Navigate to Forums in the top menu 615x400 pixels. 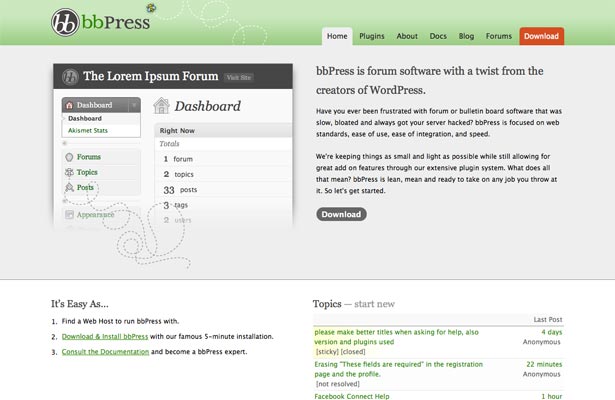[499, 36]
